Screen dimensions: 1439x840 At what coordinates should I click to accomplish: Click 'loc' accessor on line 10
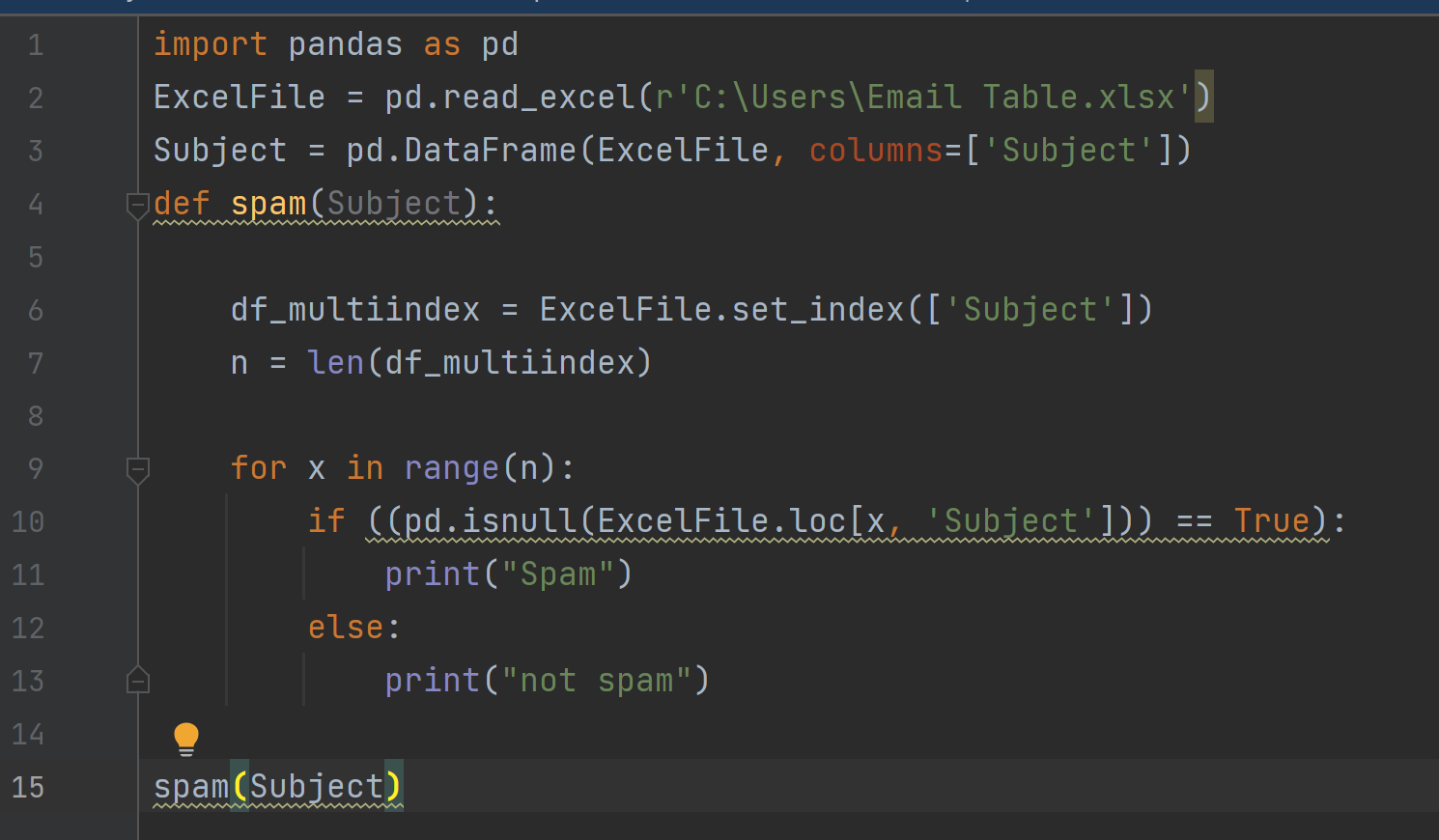pos(818,521)
